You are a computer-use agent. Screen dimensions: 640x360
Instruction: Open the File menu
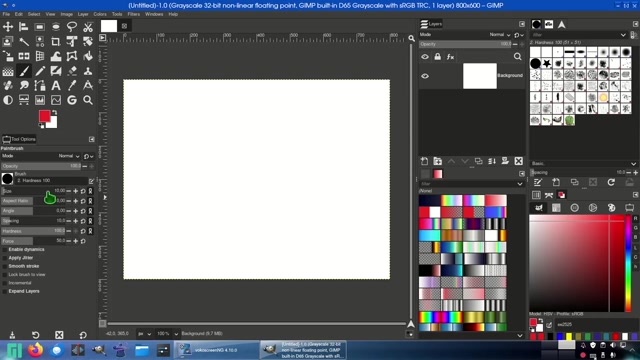pyautogui.click(x=6, y=14)
